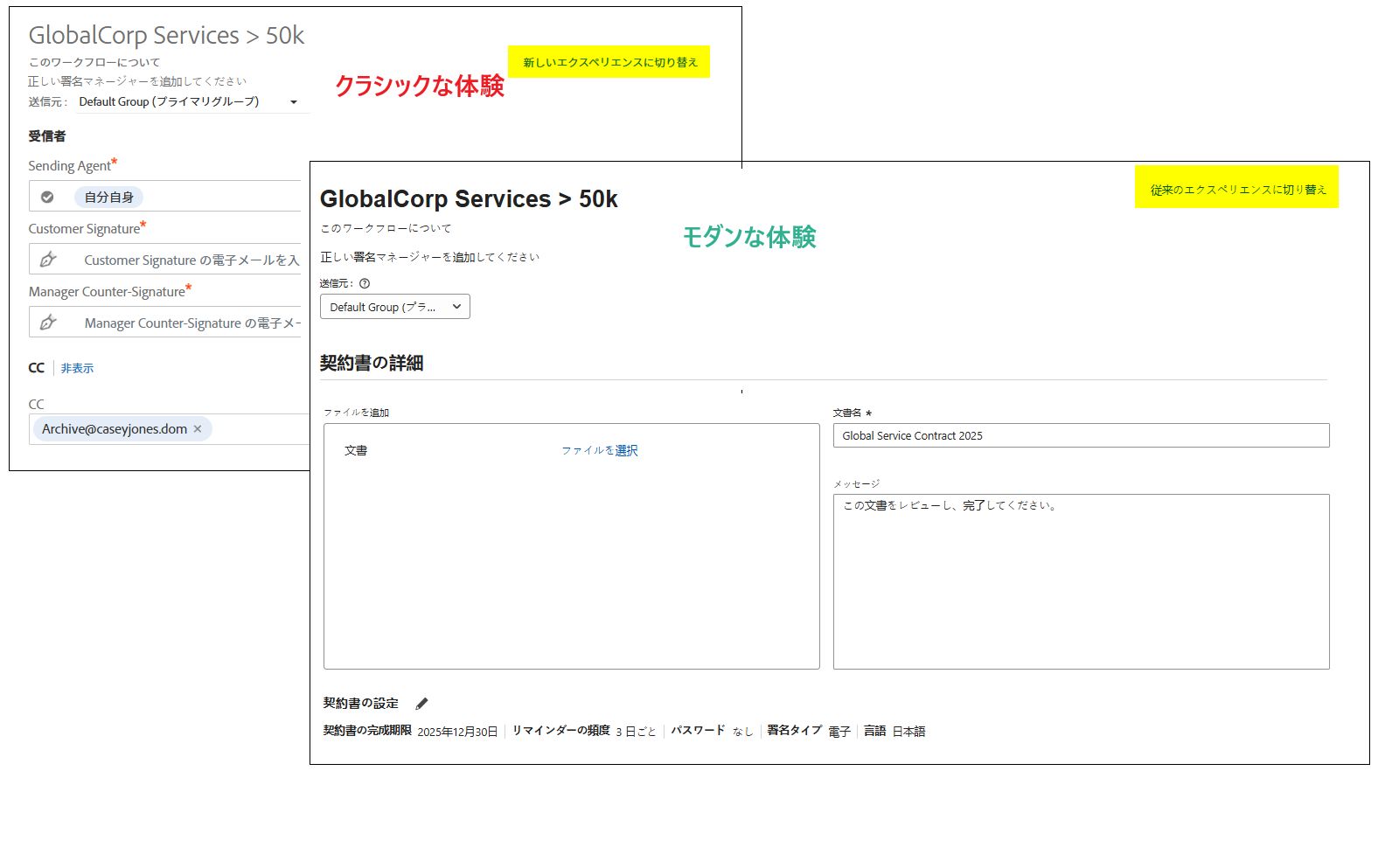Screen dimensions: 1399x868
Task: Click 新しいエクスペリエンスに切り替え button
Action: pos(609,62)
